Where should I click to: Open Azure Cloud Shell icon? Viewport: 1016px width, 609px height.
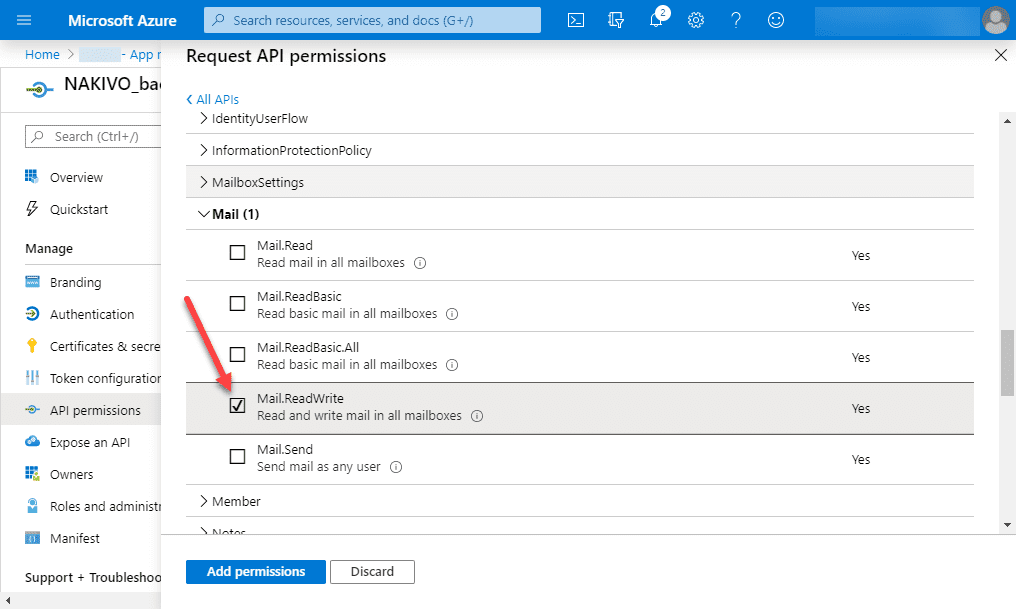576,20
